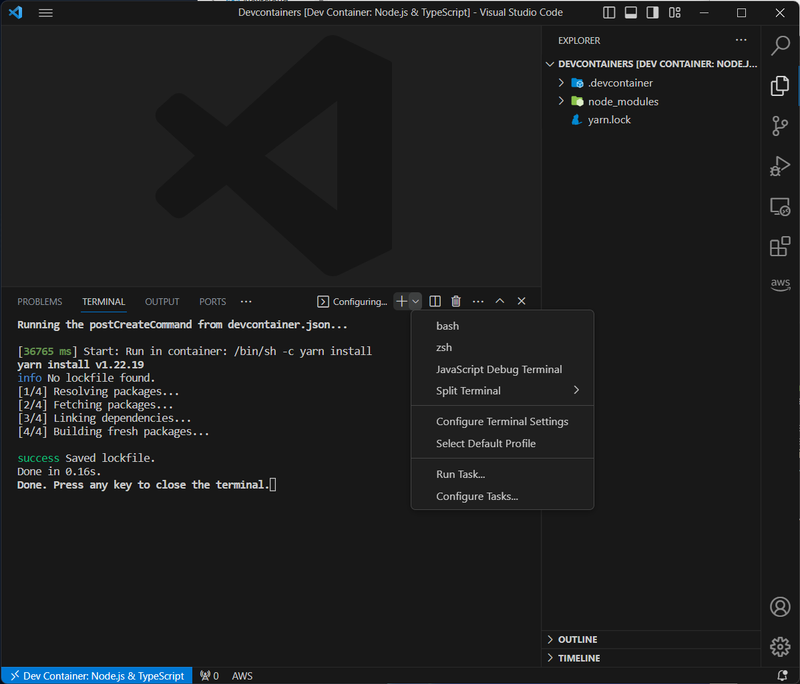Open the hamburger application menu
Screen dimensions: 800x684
pos(45,13)
